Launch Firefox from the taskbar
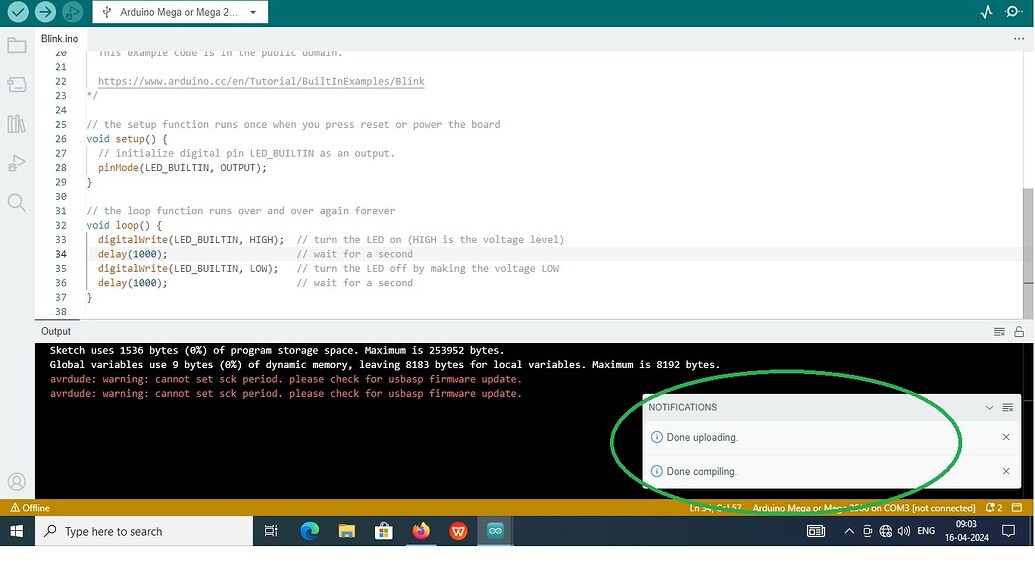1035x580 pixels. [x=421, y=531]
